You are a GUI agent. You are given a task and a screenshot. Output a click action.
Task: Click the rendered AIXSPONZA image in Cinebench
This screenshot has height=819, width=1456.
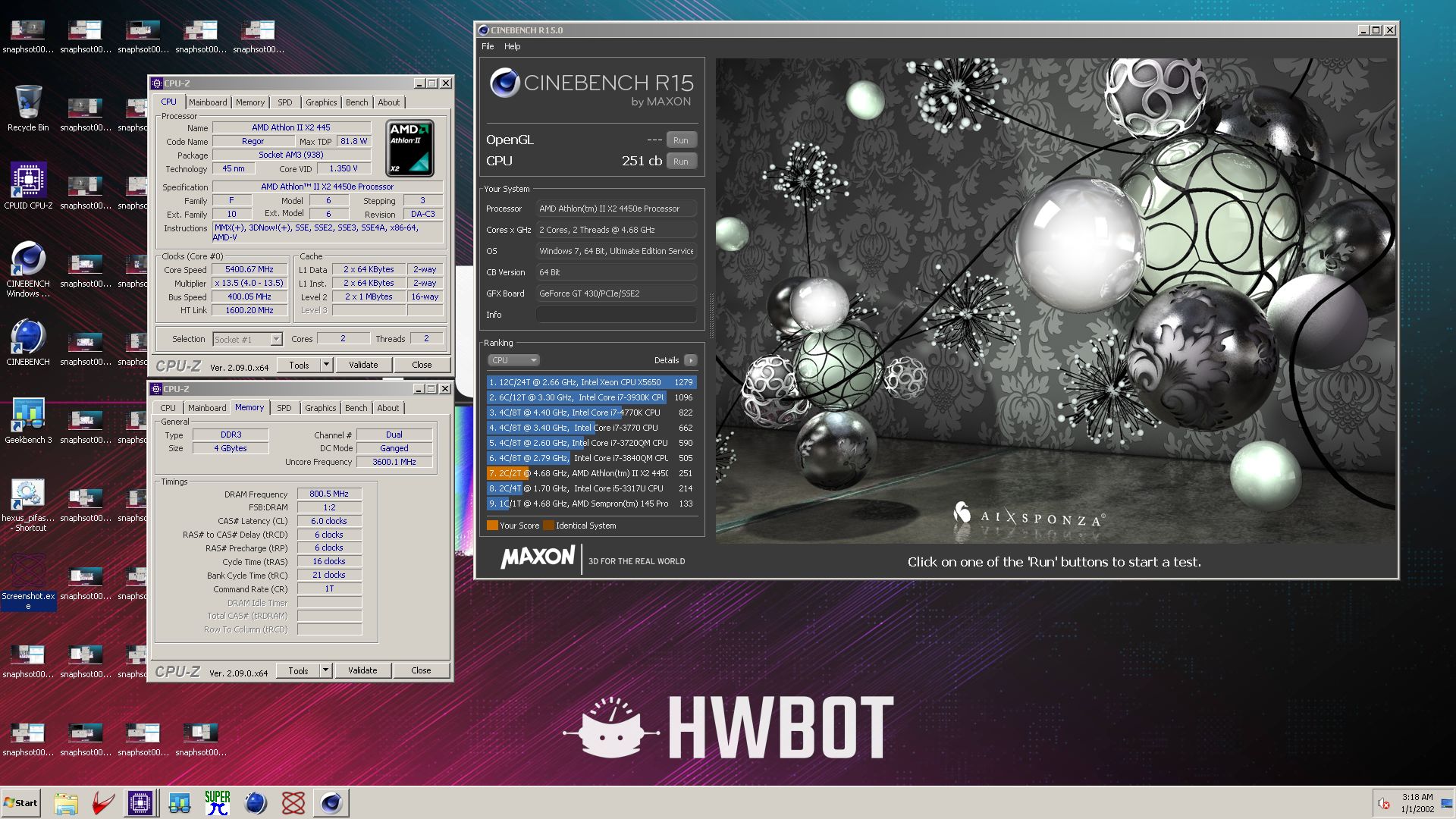1055,300
